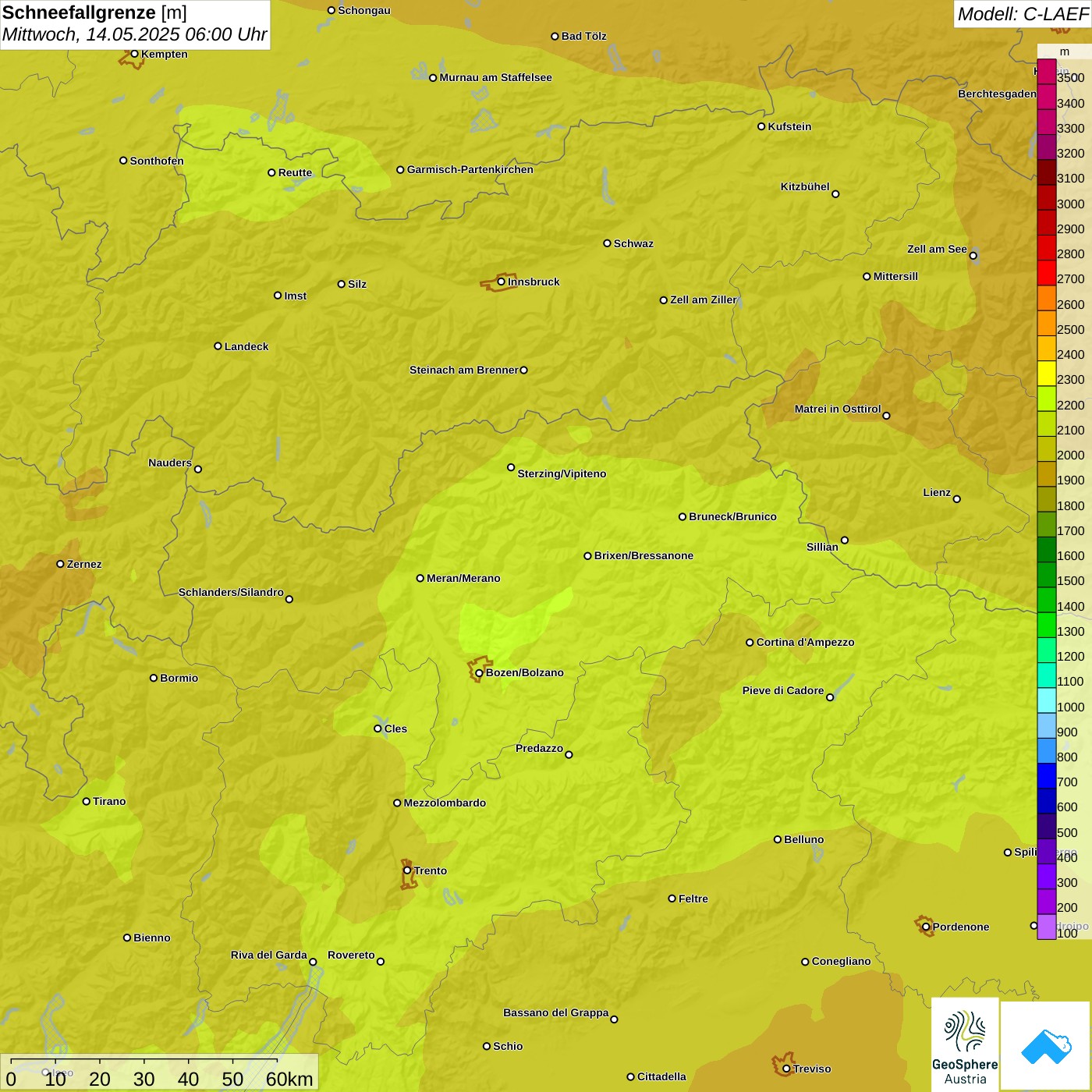Select the 'Steinach am Brenner' label

(464, 370)
